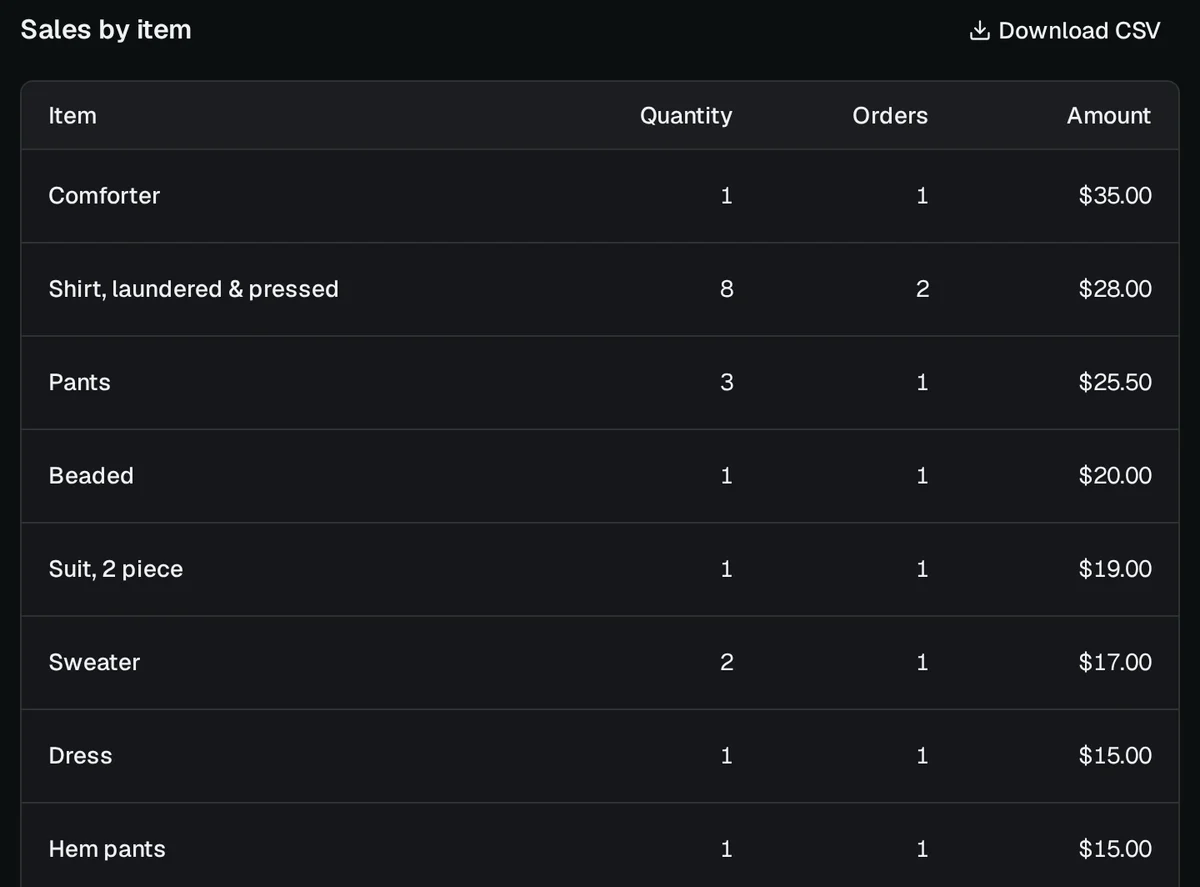Click the Shirt, laundered & pressed item
This screenshot has height=887, width=1200.
pos(194,289)
